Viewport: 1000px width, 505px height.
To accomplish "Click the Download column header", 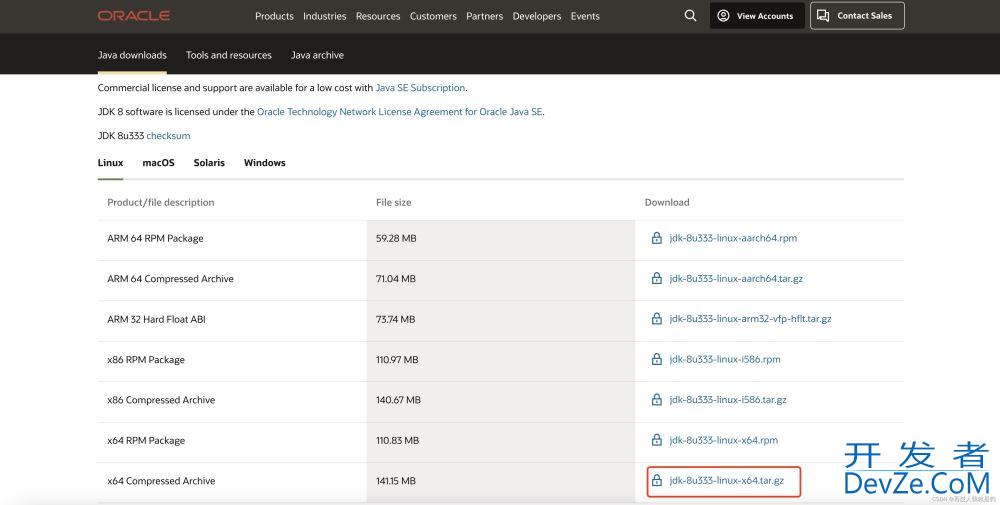I will pos(667,202).
